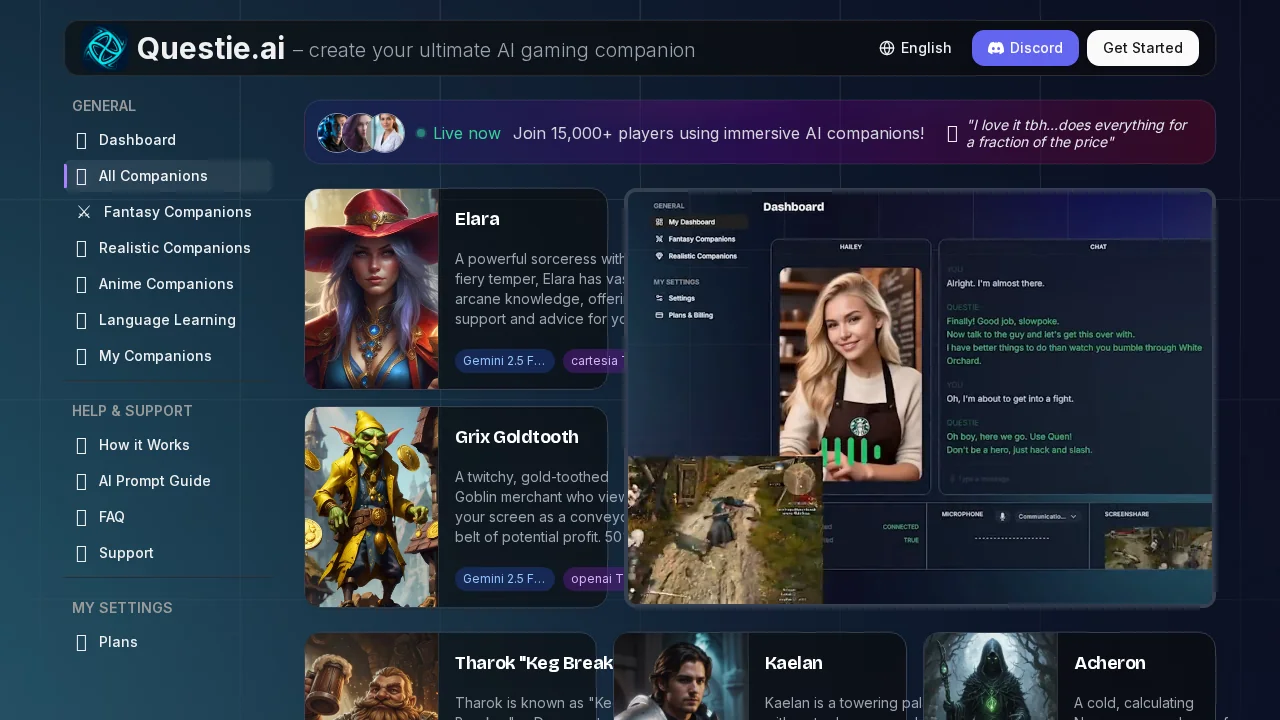Viewport: 1280px width, 720px height.
Task: Open Plans & Billing in the dashboard preview
Action: pyautogui.click(x=690, y=315)
